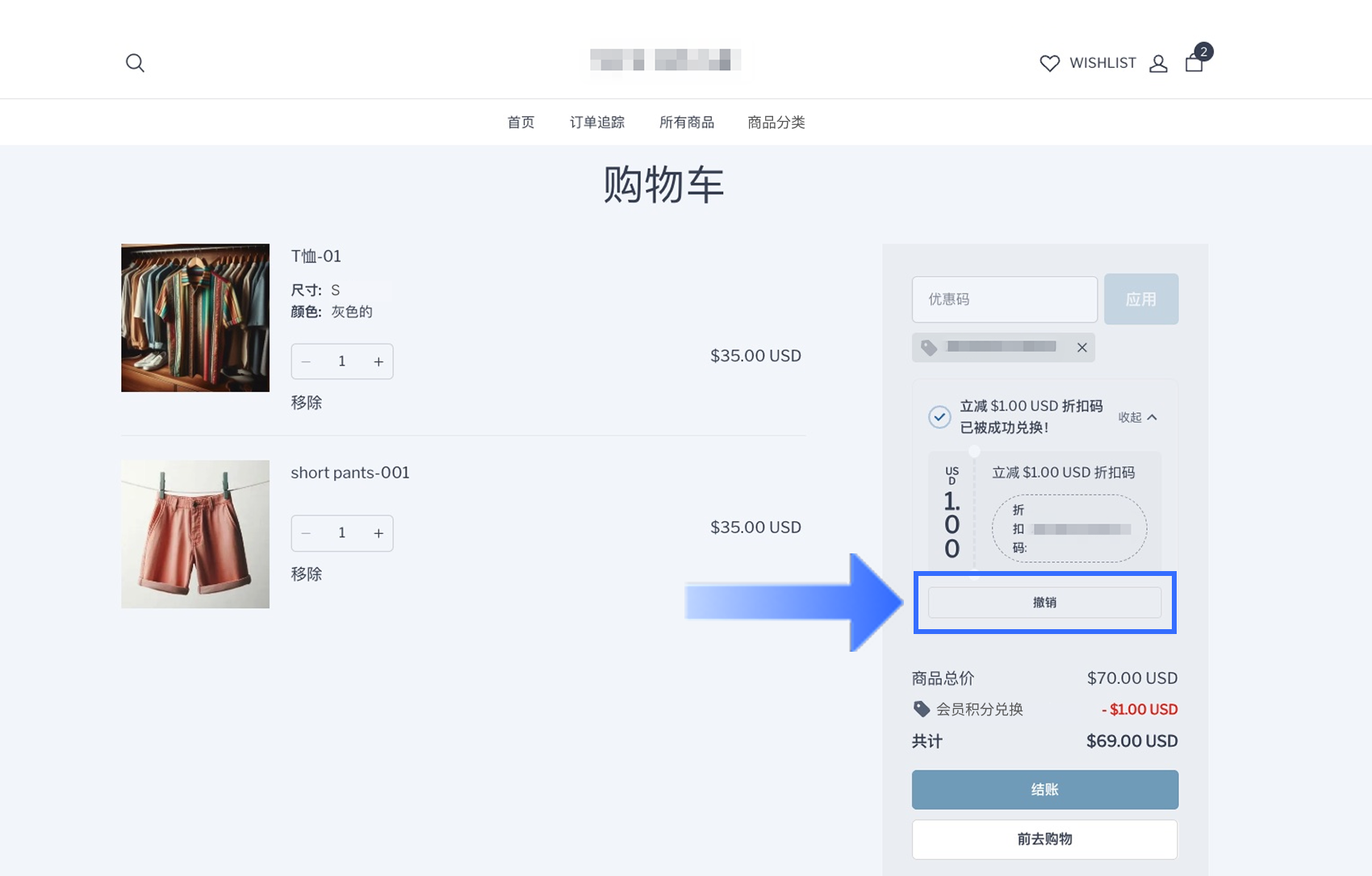The image size is (1372, 876).
Task: Click the 购物车 page heading
Action: click(664, 185)
